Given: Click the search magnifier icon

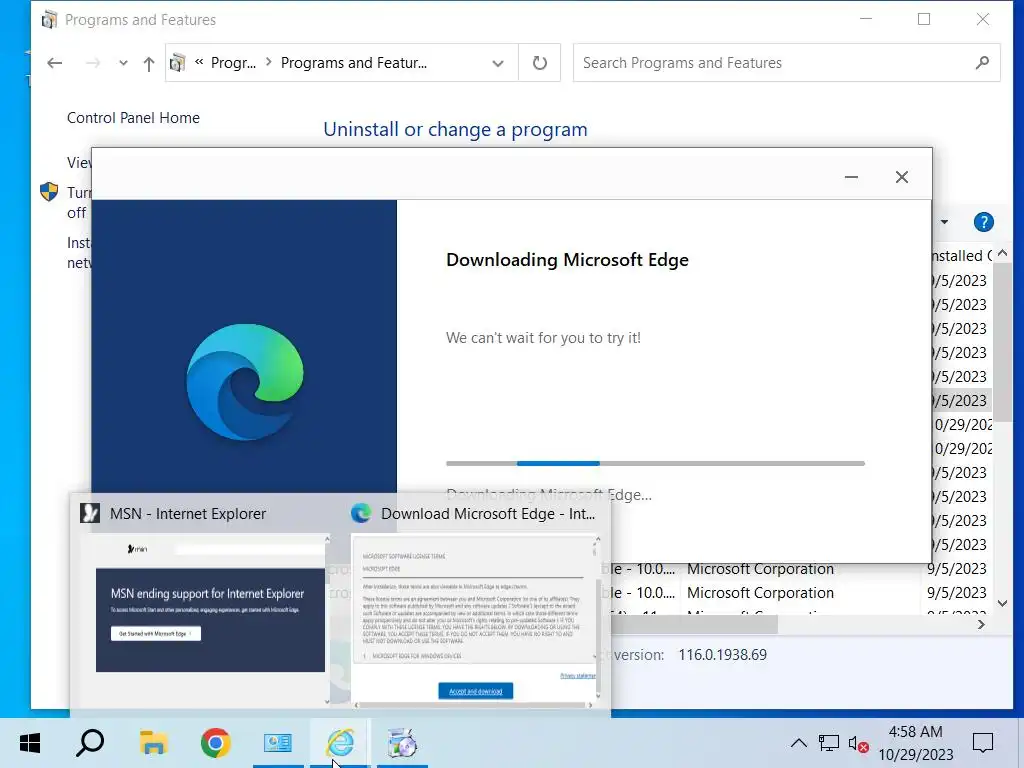Looking at the screenshot, I should point(982,63).
